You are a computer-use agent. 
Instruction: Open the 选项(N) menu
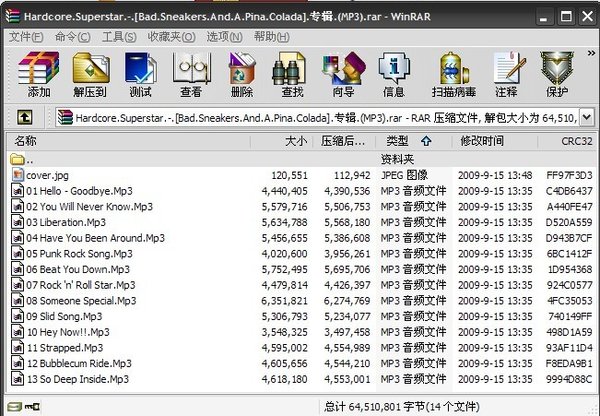(224, 37)
